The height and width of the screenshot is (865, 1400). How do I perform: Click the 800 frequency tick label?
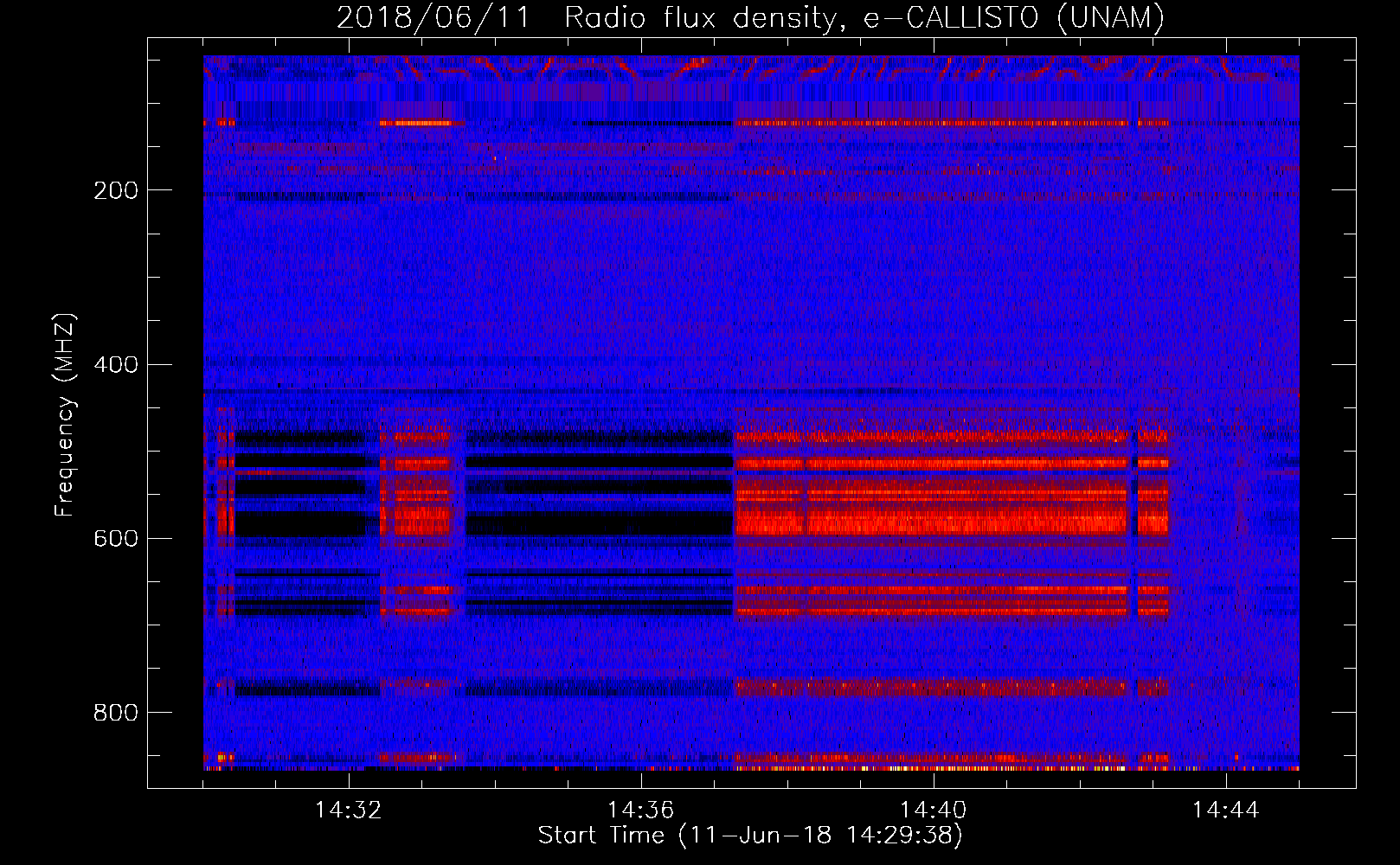[116, 713]
